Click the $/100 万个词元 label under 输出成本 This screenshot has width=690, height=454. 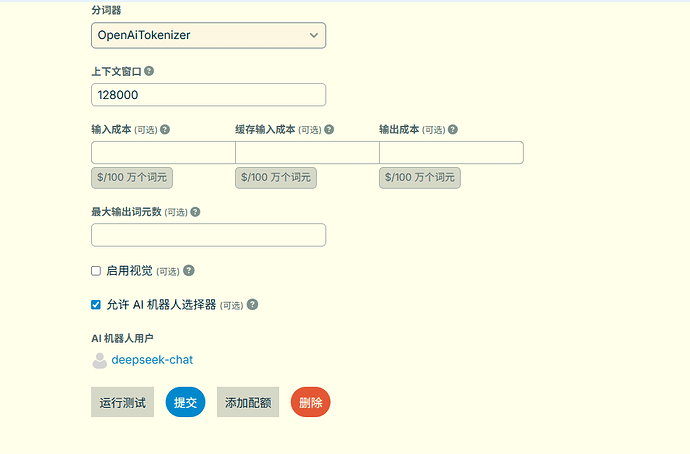pyautogui.click(x=420, y=178)
